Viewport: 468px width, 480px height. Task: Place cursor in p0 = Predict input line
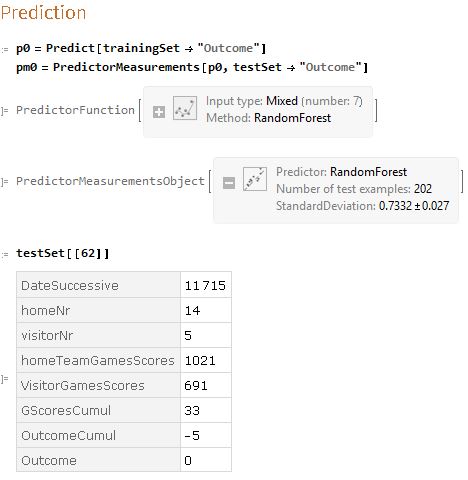point(141,48)
